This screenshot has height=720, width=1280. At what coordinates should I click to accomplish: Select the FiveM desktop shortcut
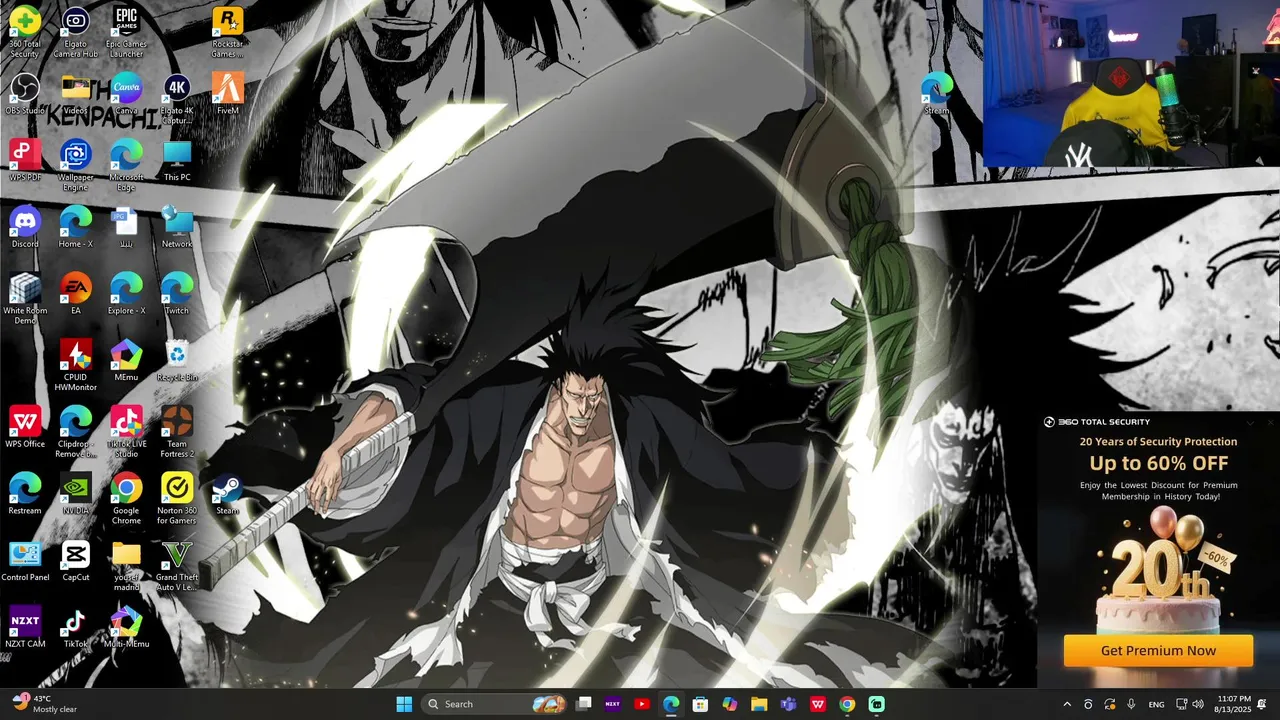coord(228,95)
